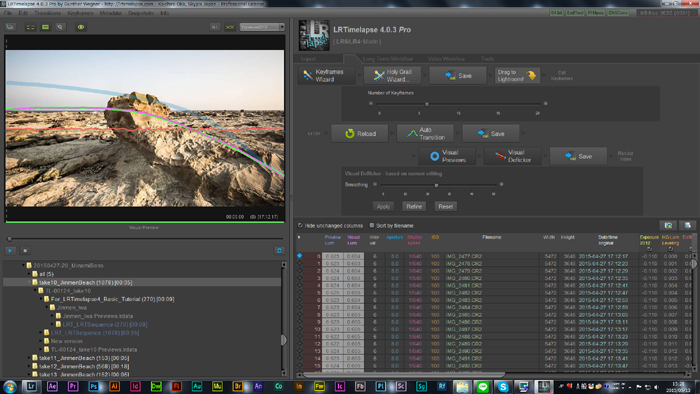The height and width of the screenshot is (394, 700).
Task: Open the Keyframes menu
Action: [80, 13]
